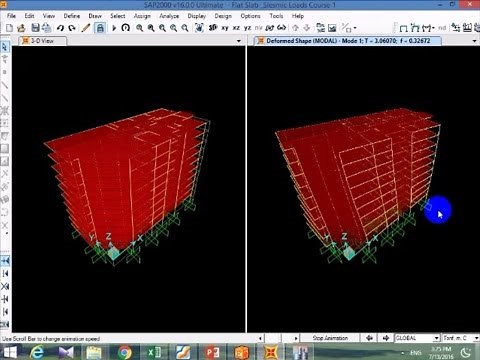Open the Edit menu
The image size is (480, 360).
(29, 16)
